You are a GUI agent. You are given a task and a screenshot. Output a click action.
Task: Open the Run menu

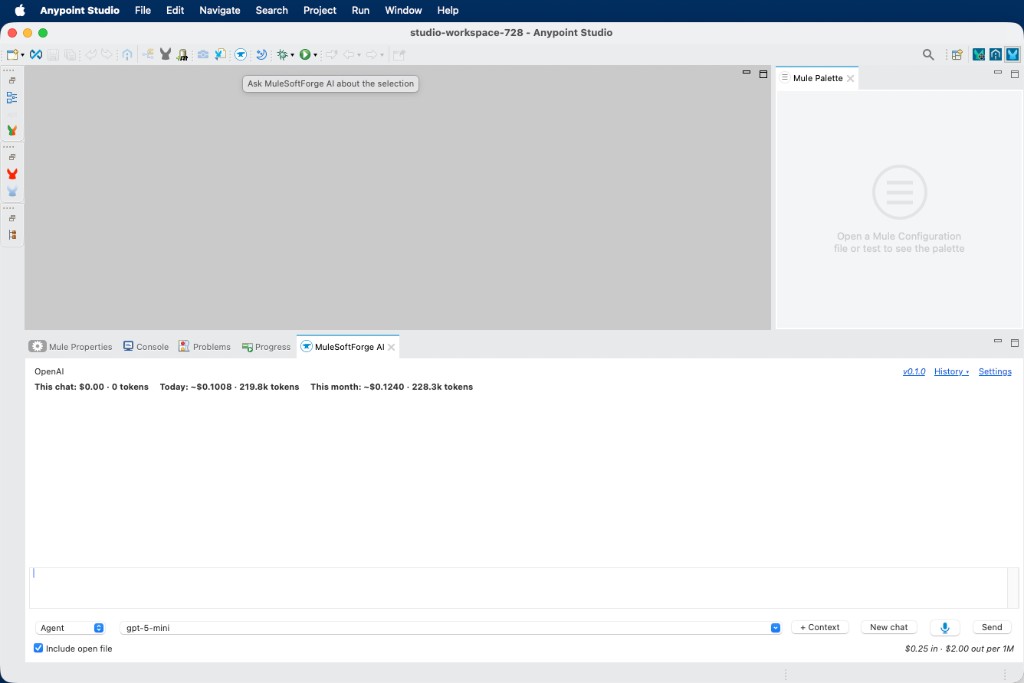[x=360, y=10]
